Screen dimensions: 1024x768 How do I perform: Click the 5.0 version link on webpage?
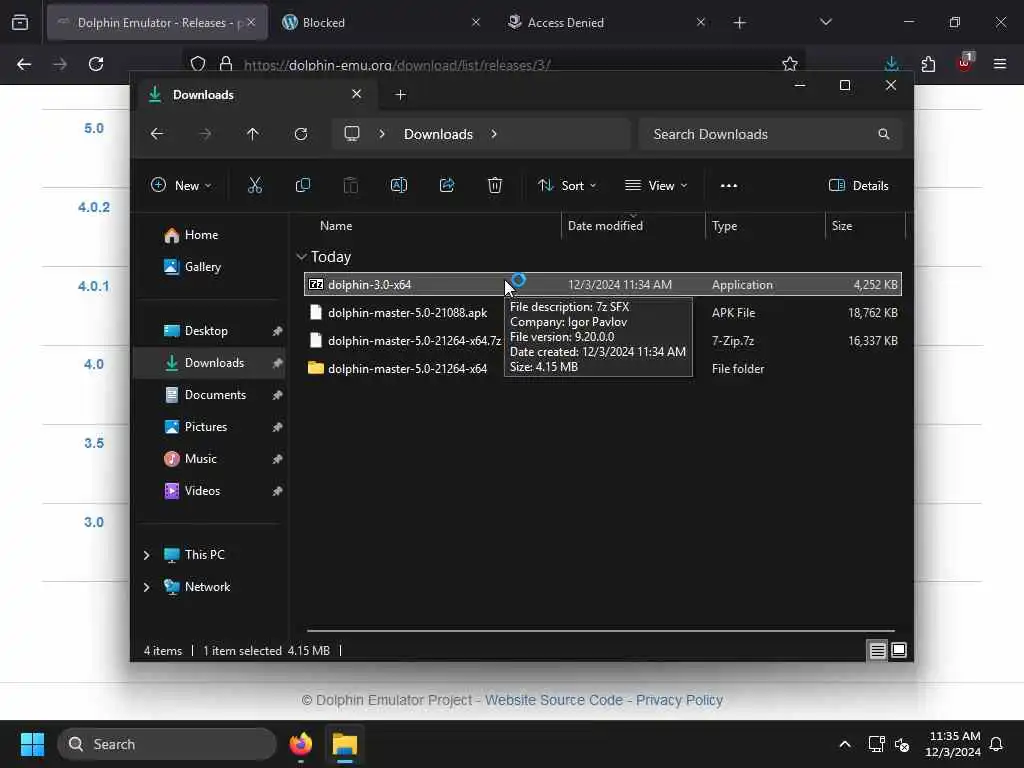click(x=94, y=128)
